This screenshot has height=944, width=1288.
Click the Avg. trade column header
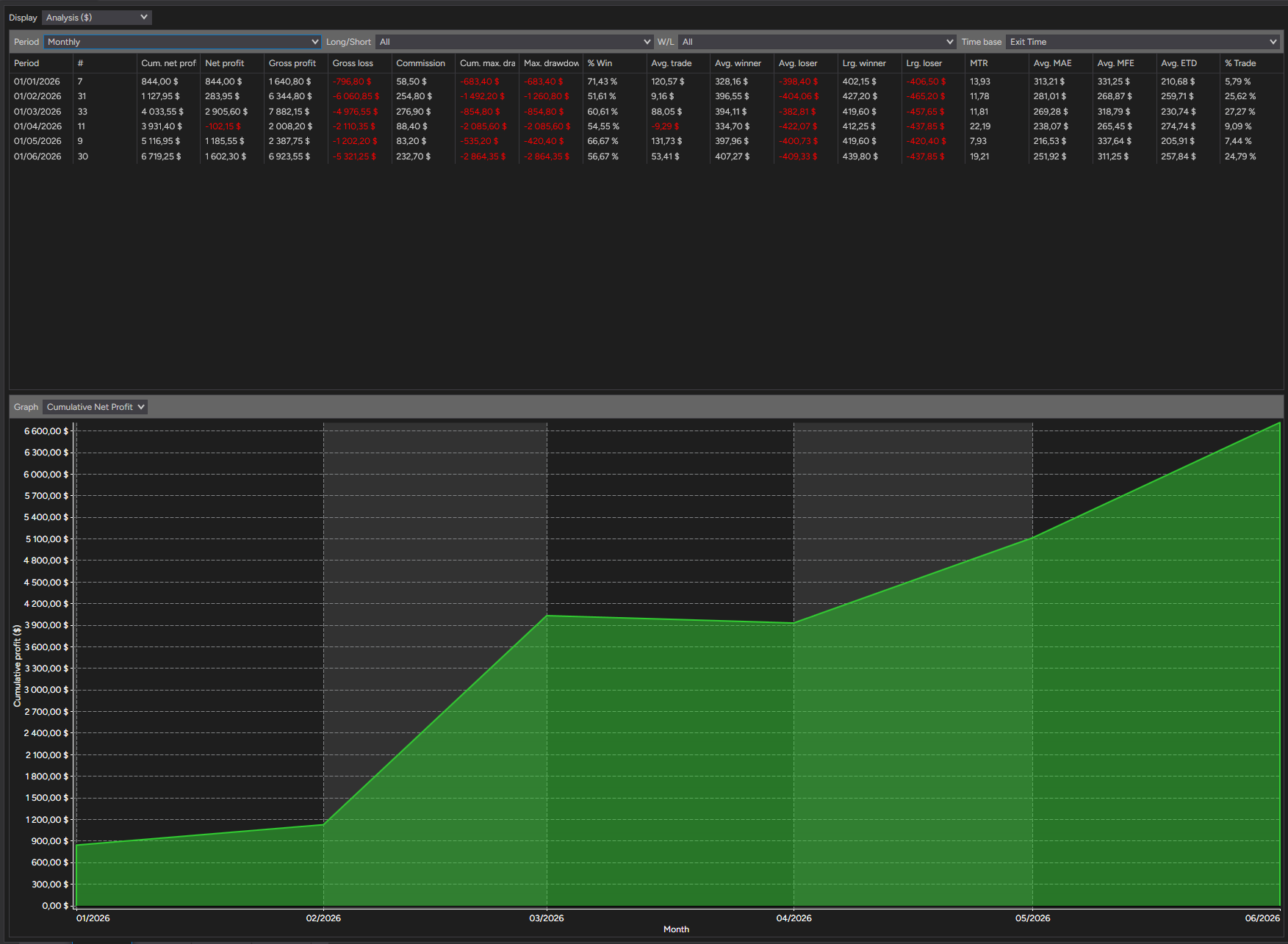click(678, 63)
